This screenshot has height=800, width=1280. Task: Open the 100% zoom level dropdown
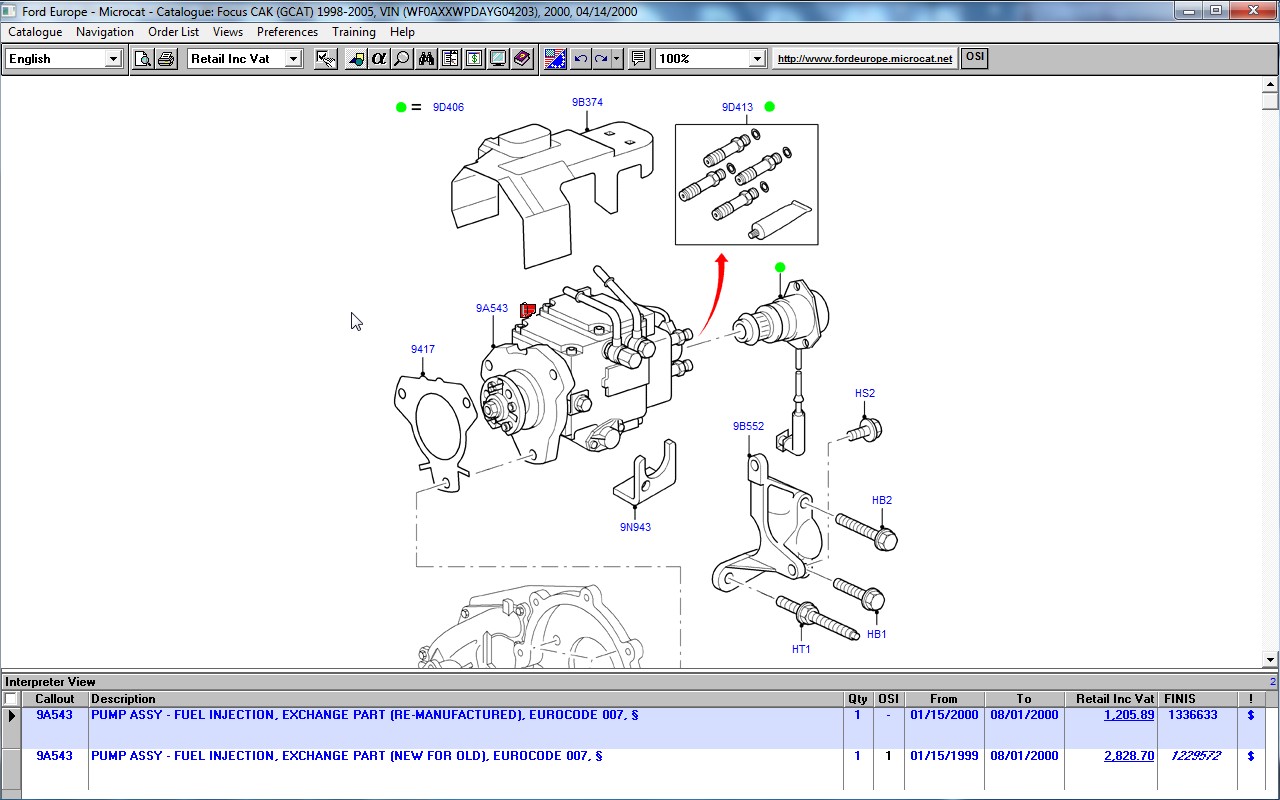coord(756,59)
